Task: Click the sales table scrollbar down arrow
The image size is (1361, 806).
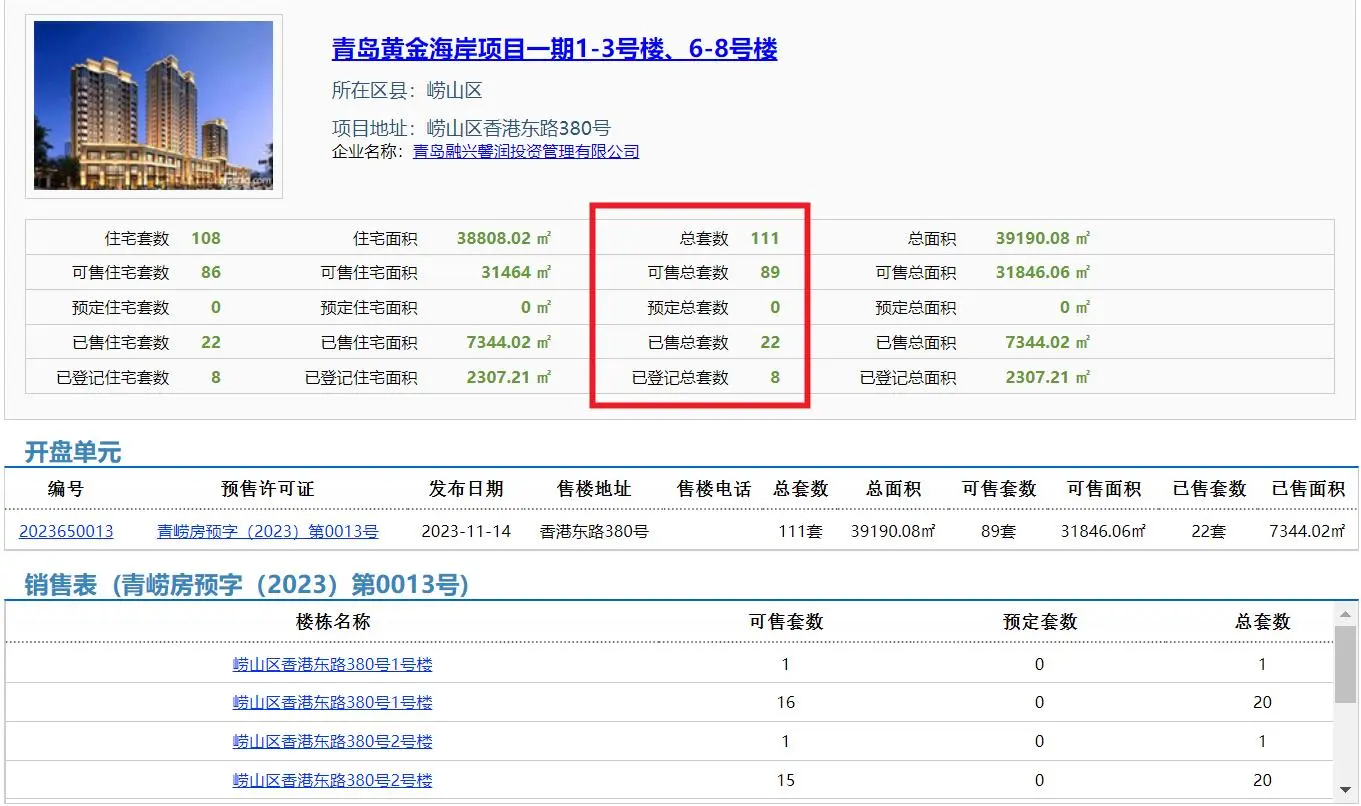Action: 1346,789
